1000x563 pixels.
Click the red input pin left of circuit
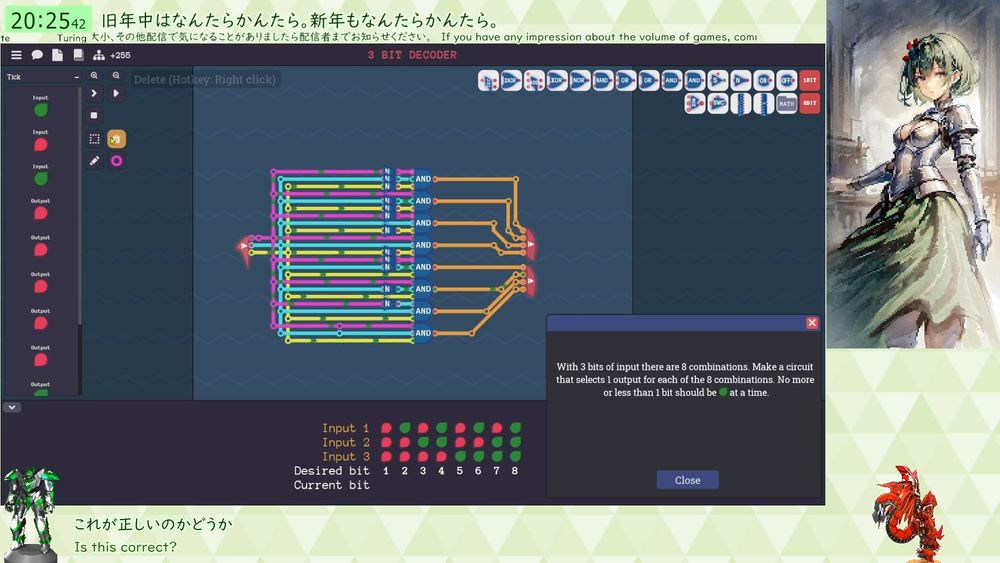click(x=244, y=247)
